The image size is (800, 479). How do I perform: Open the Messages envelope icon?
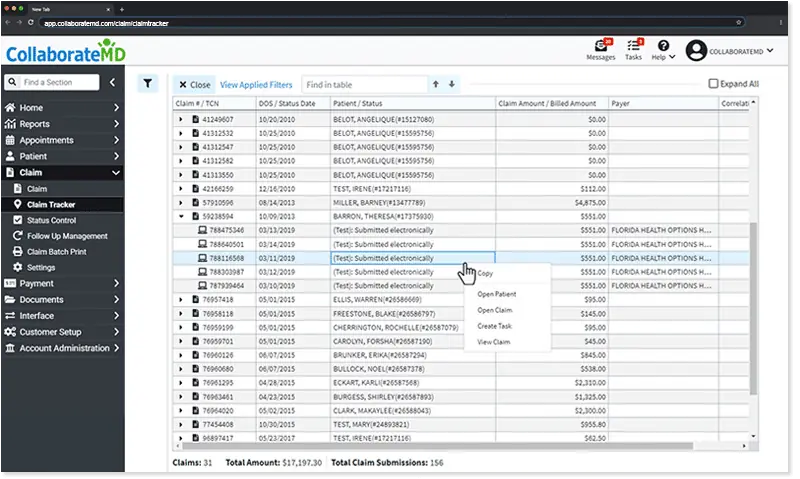tap(601, 46)
